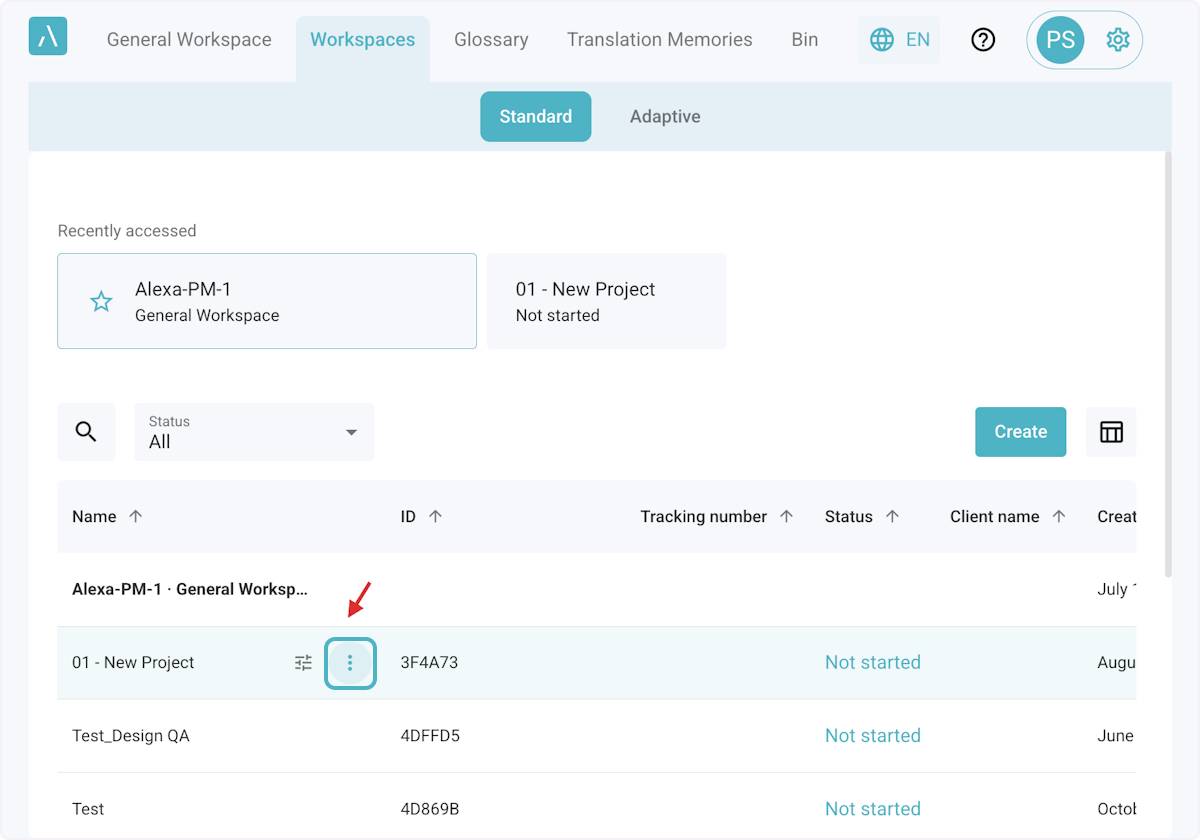Select the Standard view toggle

coord(535,117)
